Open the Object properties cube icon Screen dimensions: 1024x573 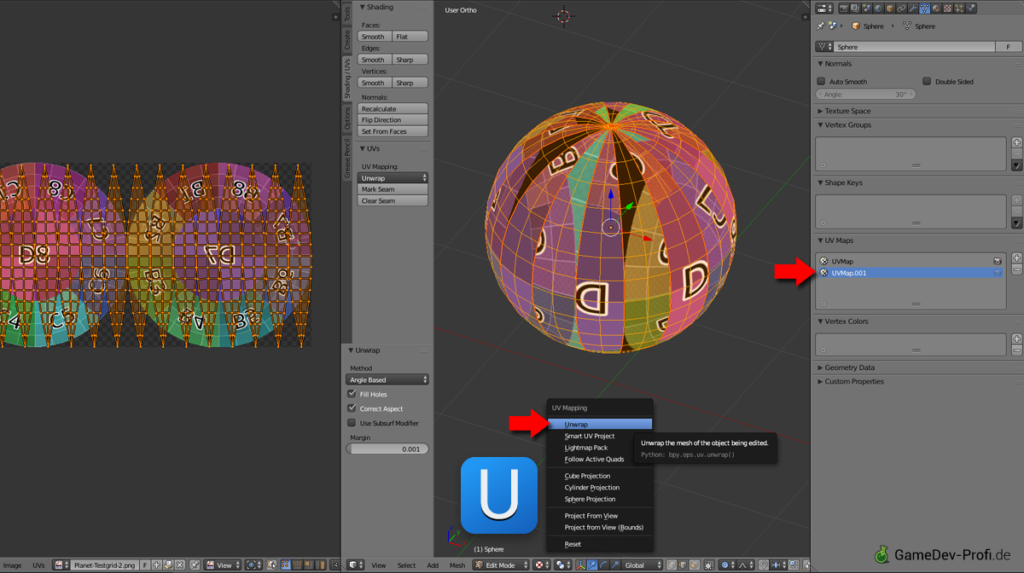(890, 8)
